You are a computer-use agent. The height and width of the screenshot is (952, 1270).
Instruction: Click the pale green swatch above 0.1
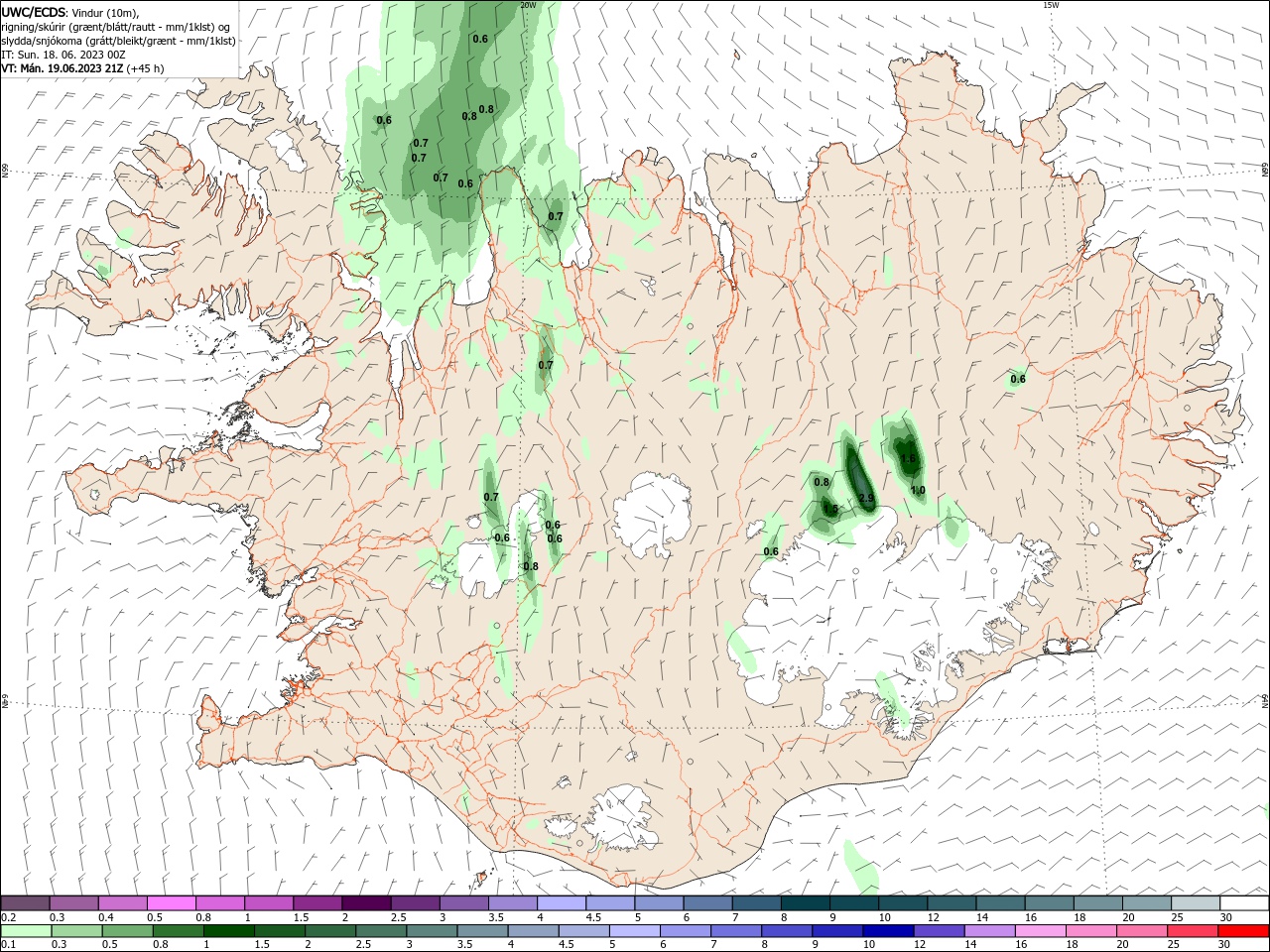26,931
